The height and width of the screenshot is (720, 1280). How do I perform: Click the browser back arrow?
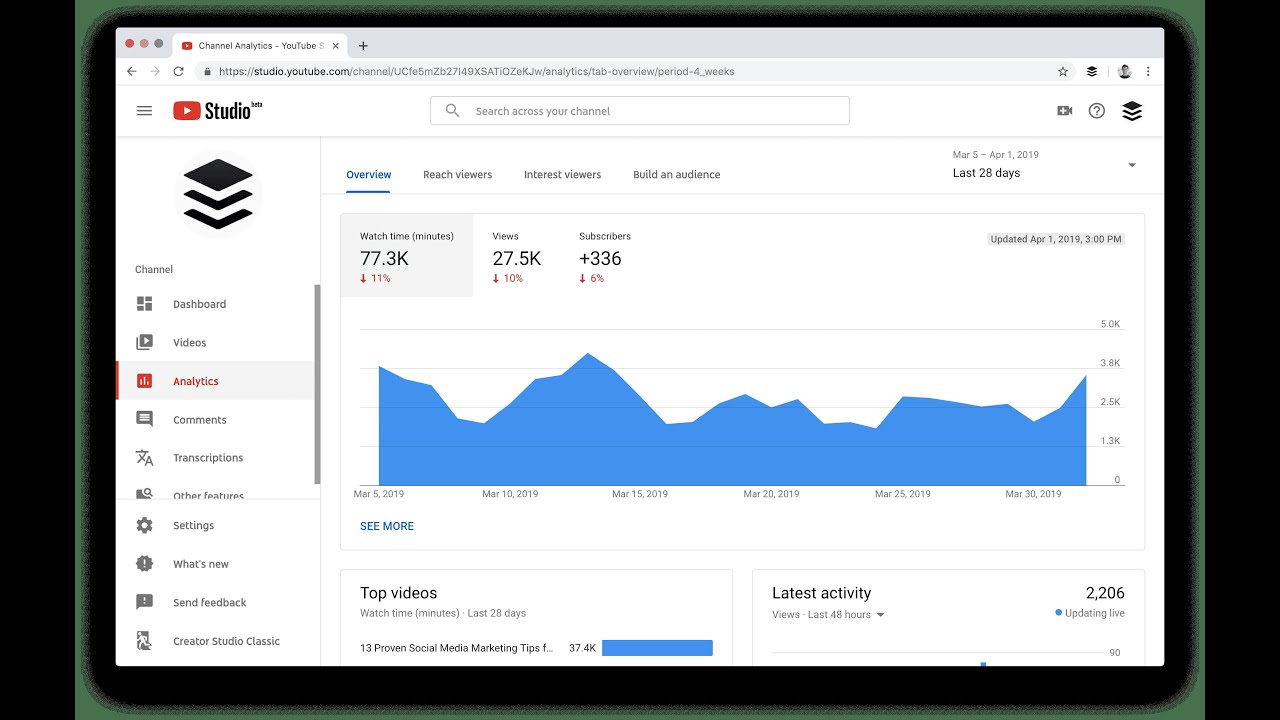[x=132, y=72]
